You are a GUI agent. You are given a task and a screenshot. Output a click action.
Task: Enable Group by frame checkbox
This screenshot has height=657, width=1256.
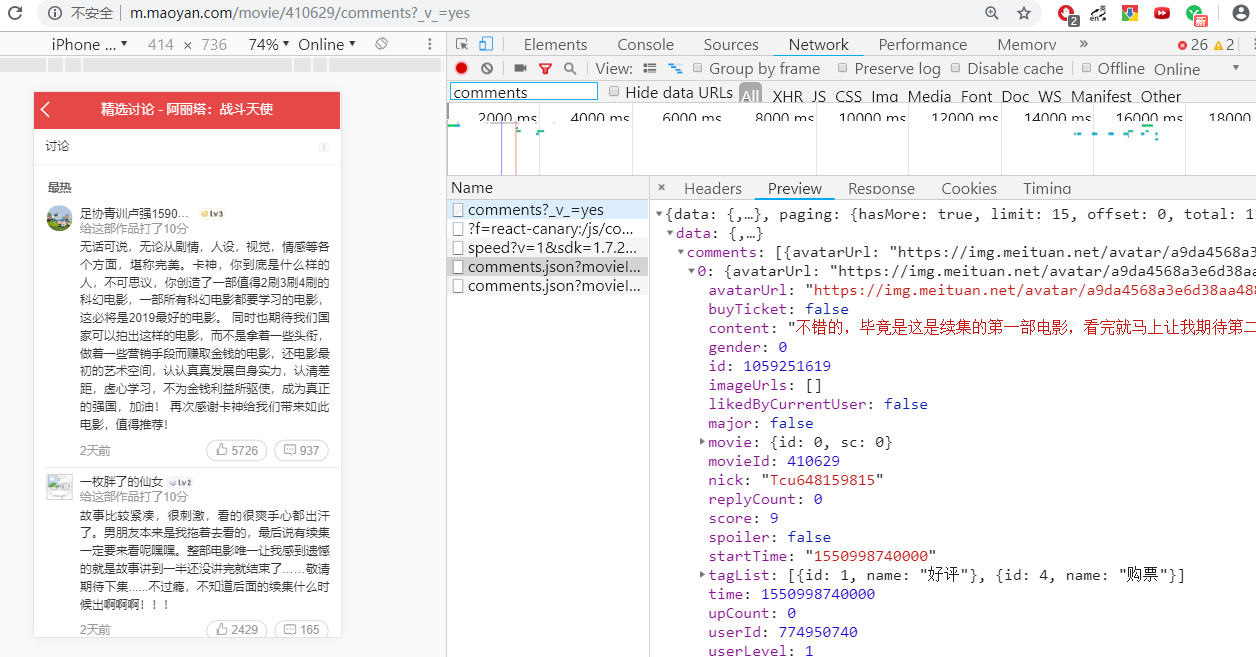coord(697,68)
